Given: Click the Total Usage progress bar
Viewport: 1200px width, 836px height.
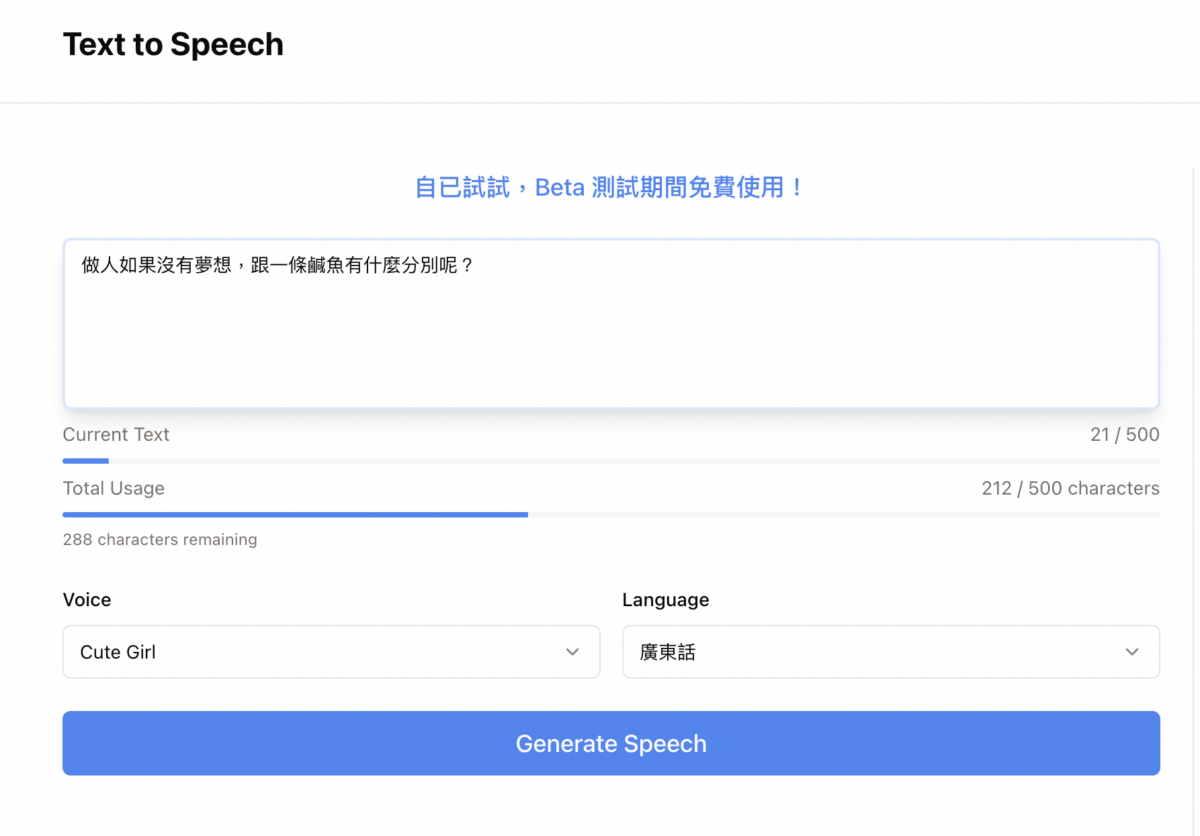Looking at the screenshot, I should tap(611, 515).
